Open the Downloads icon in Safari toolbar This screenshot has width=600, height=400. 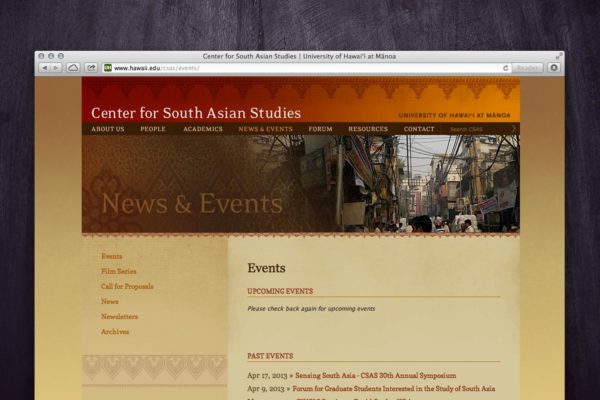(x=554, y=68)
